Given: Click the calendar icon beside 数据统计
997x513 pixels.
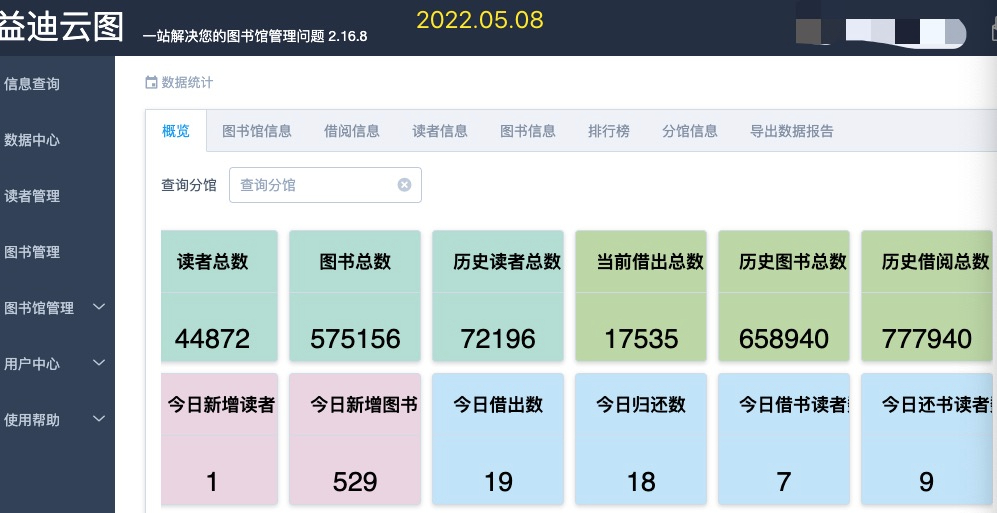Looking at the screenshot, I should [151, 83].
